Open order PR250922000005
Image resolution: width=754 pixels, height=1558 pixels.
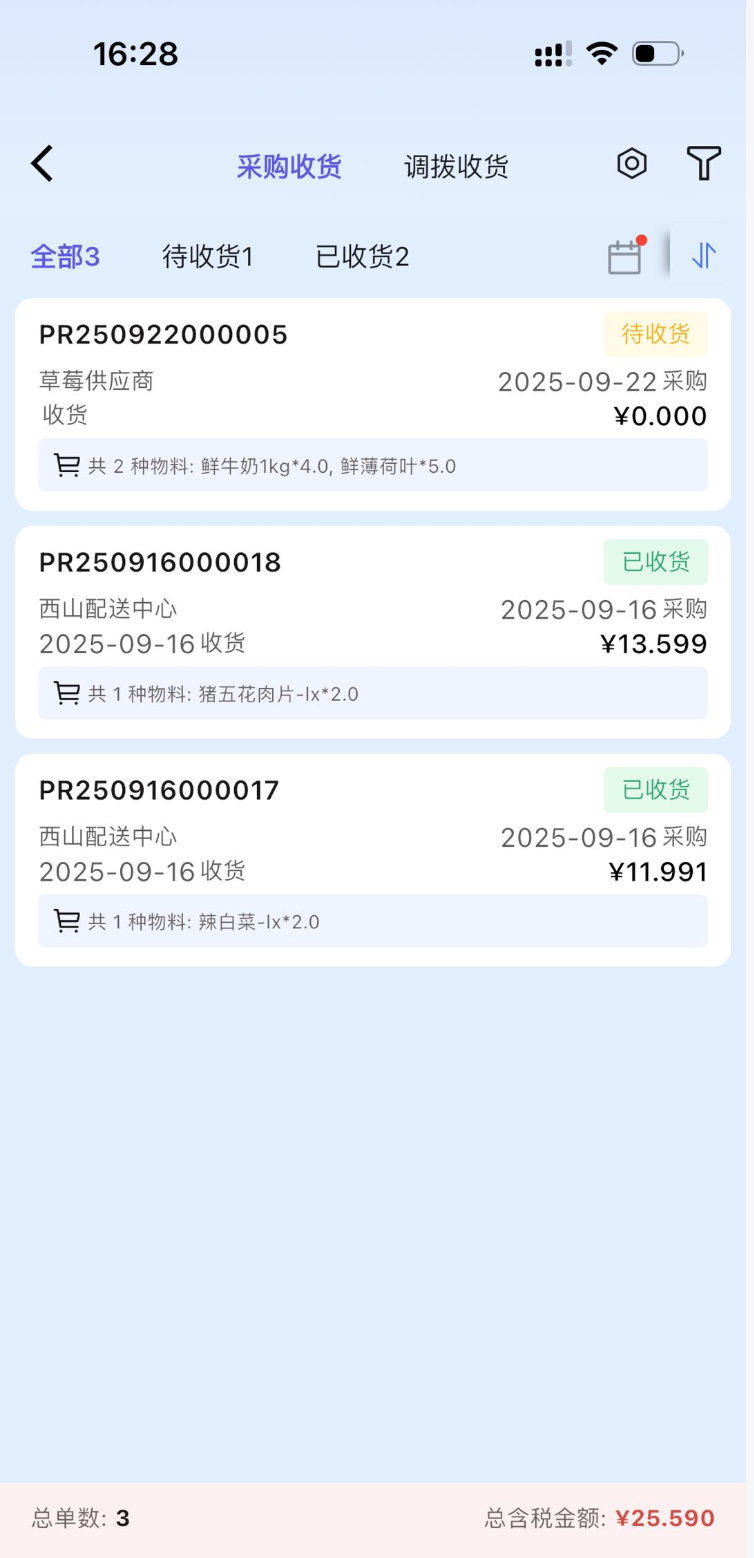click(163, 335)
